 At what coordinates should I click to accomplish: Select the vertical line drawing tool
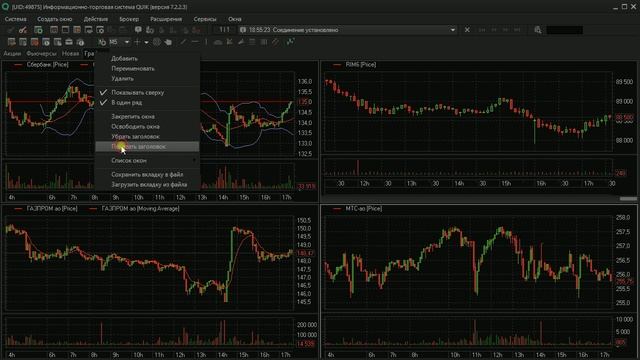coord(206,42)
